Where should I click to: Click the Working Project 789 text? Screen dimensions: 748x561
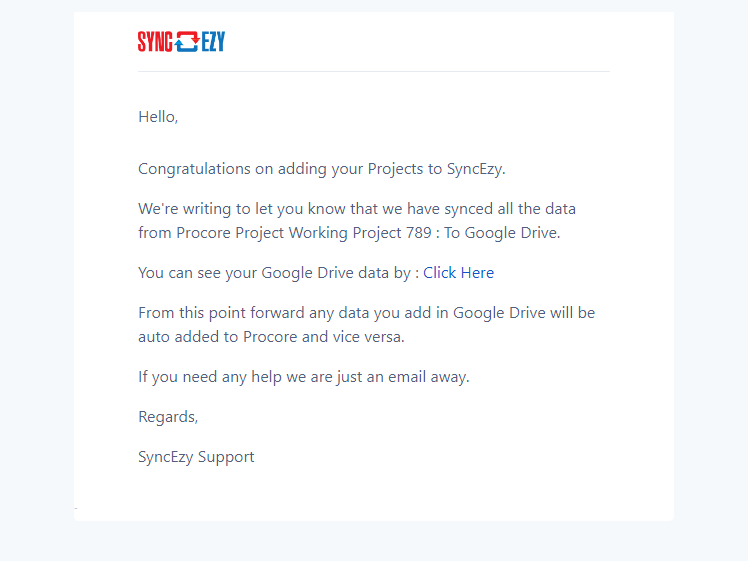point(360,233)
